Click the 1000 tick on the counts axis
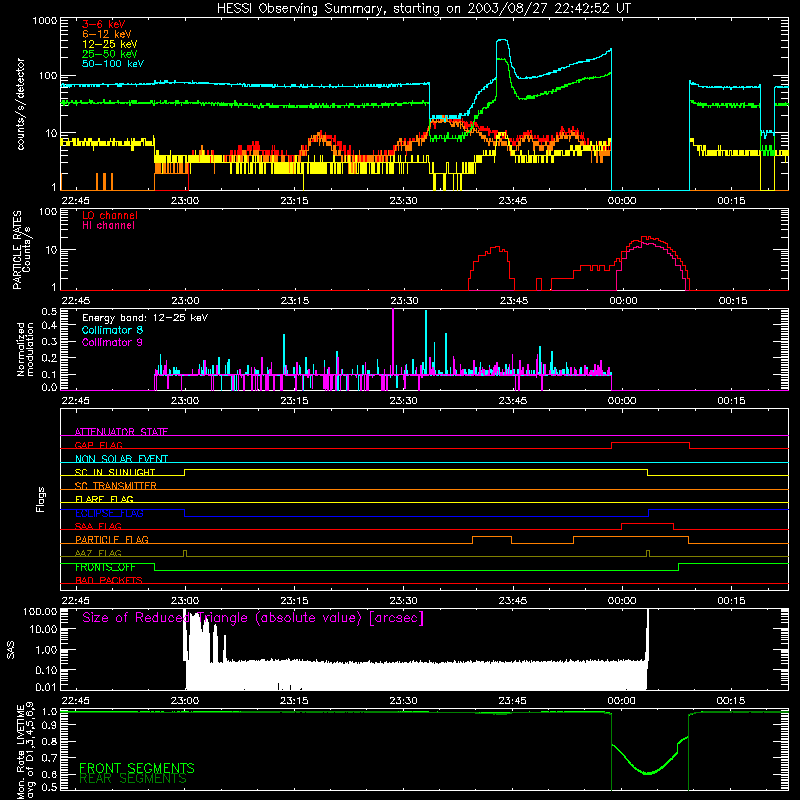 pos(44,21)
